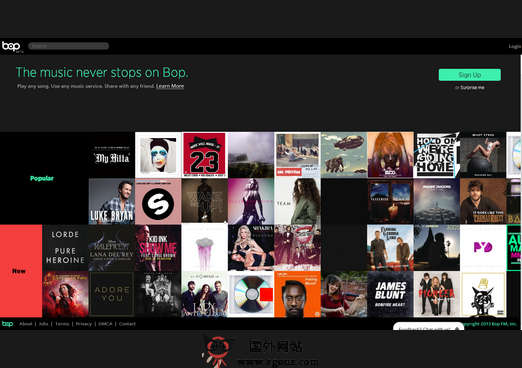Open Kid Ink Show Me cover
Viewport: 522px width, 368px height.
click(x=158, y=248)
